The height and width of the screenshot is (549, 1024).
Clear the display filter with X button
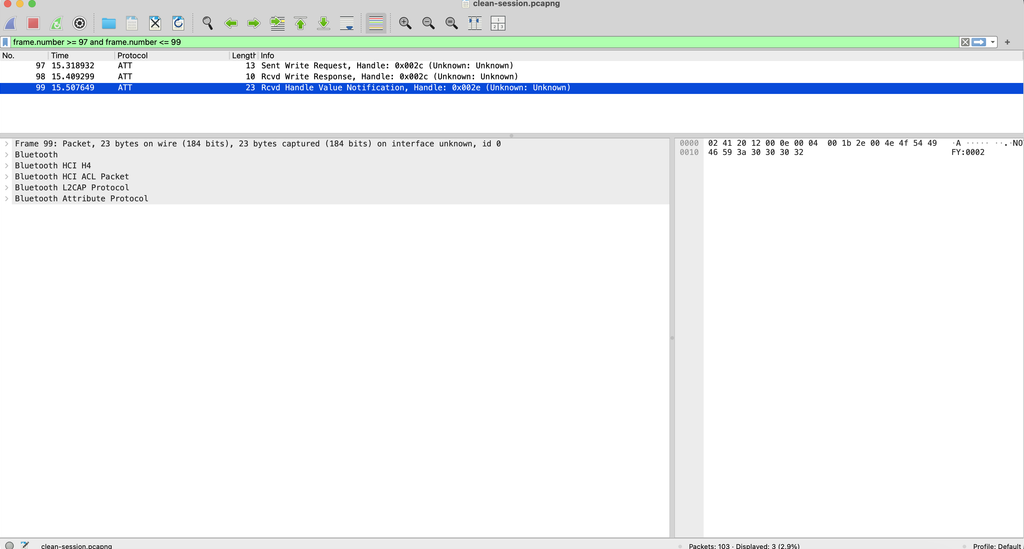965,42
